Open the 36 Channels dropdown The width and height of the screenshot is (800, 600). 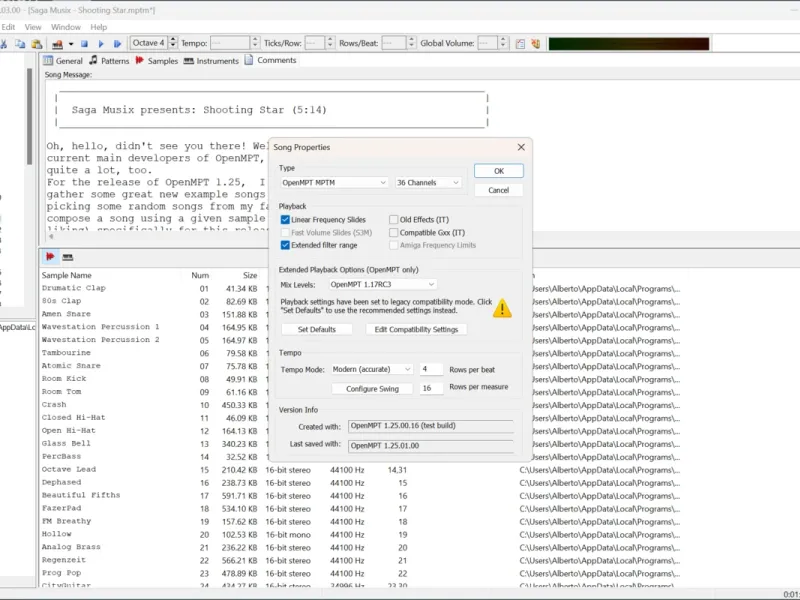tap(428, 182)
